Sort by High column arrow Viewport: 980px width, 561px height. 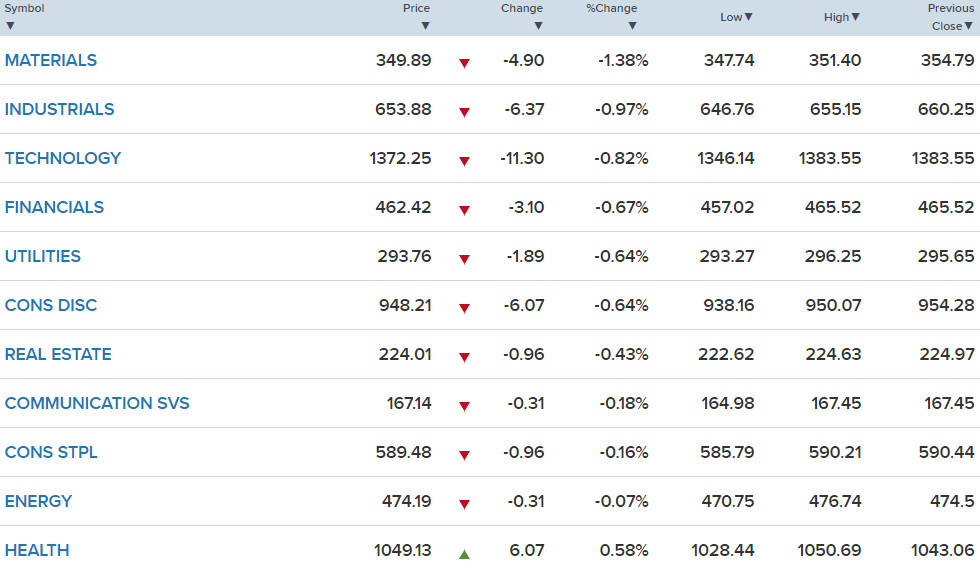click(856, 17)
